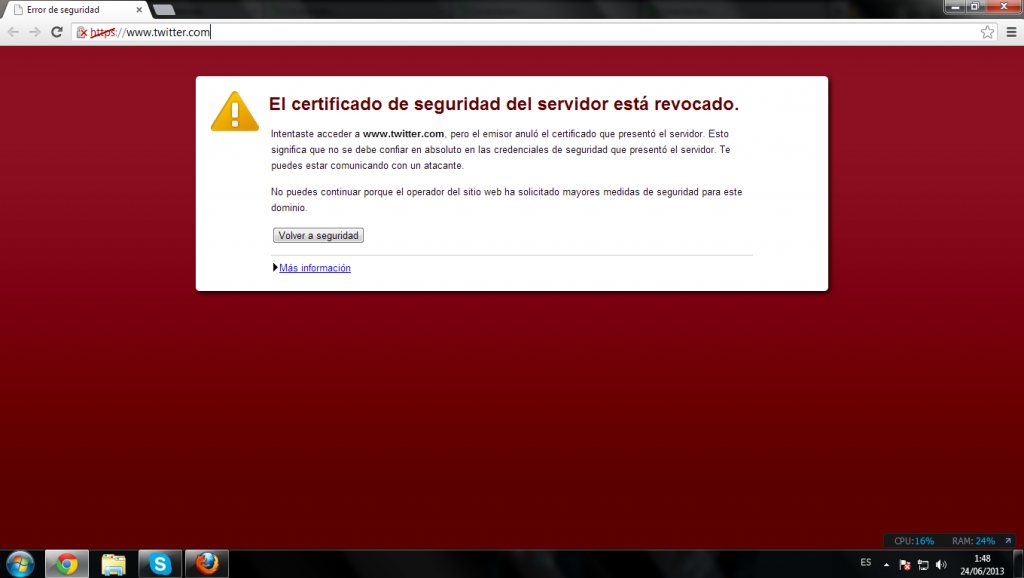The image size is (1024, 578).
Task: Click the network connection tray icon
Action: pyautogui.click(x=923, y=564)
